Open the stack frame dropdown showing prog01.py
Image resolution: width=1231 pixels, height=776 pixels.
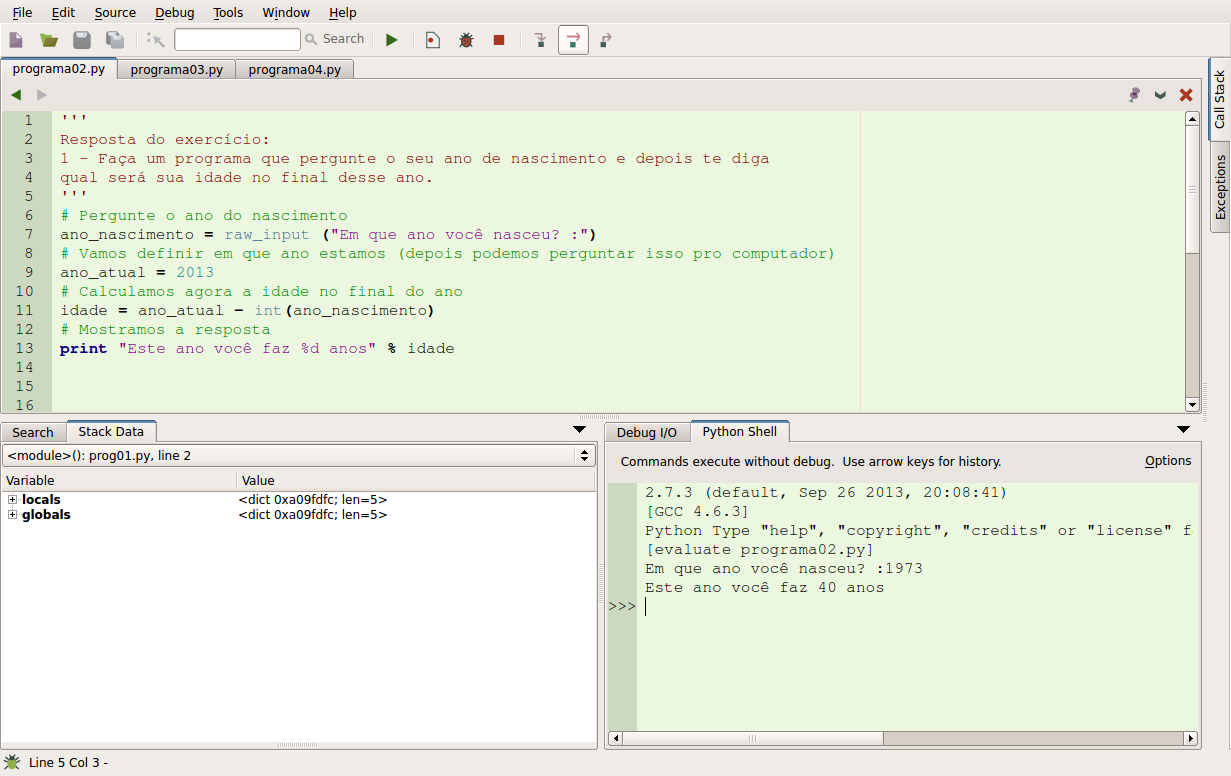pyautogui.click(x=583, y=455)
